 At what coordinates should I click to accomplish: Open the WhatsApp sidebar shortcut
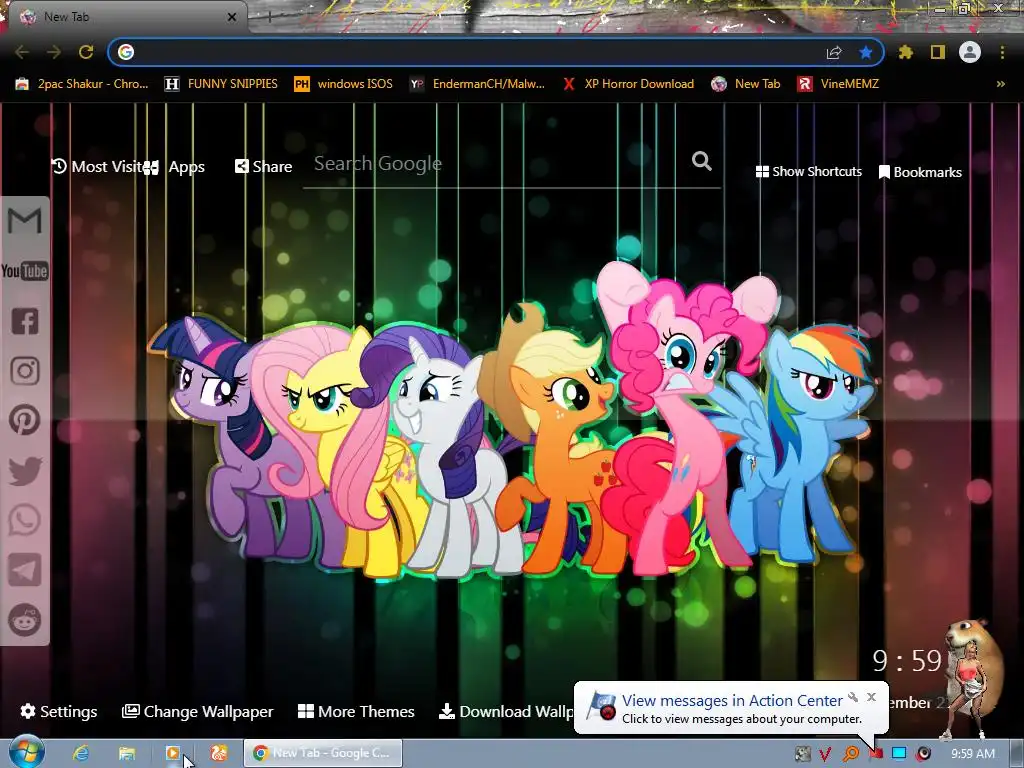coord(25,520)
